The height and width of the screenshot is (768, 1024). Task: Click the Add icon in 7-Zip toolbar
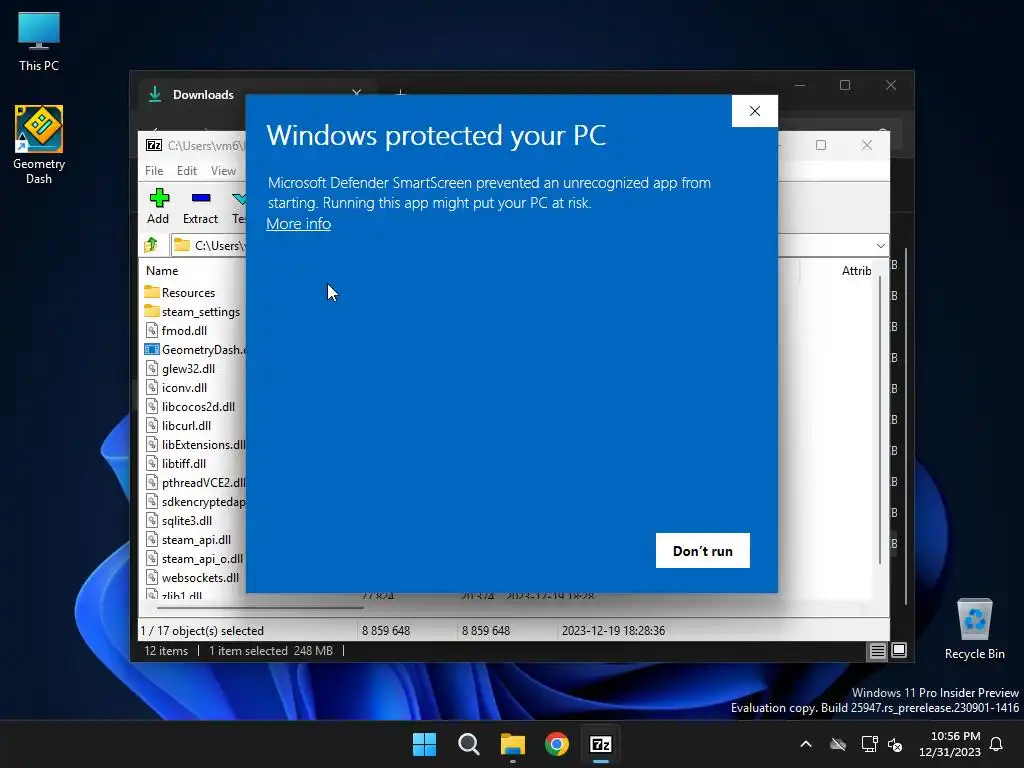(158, 206)
